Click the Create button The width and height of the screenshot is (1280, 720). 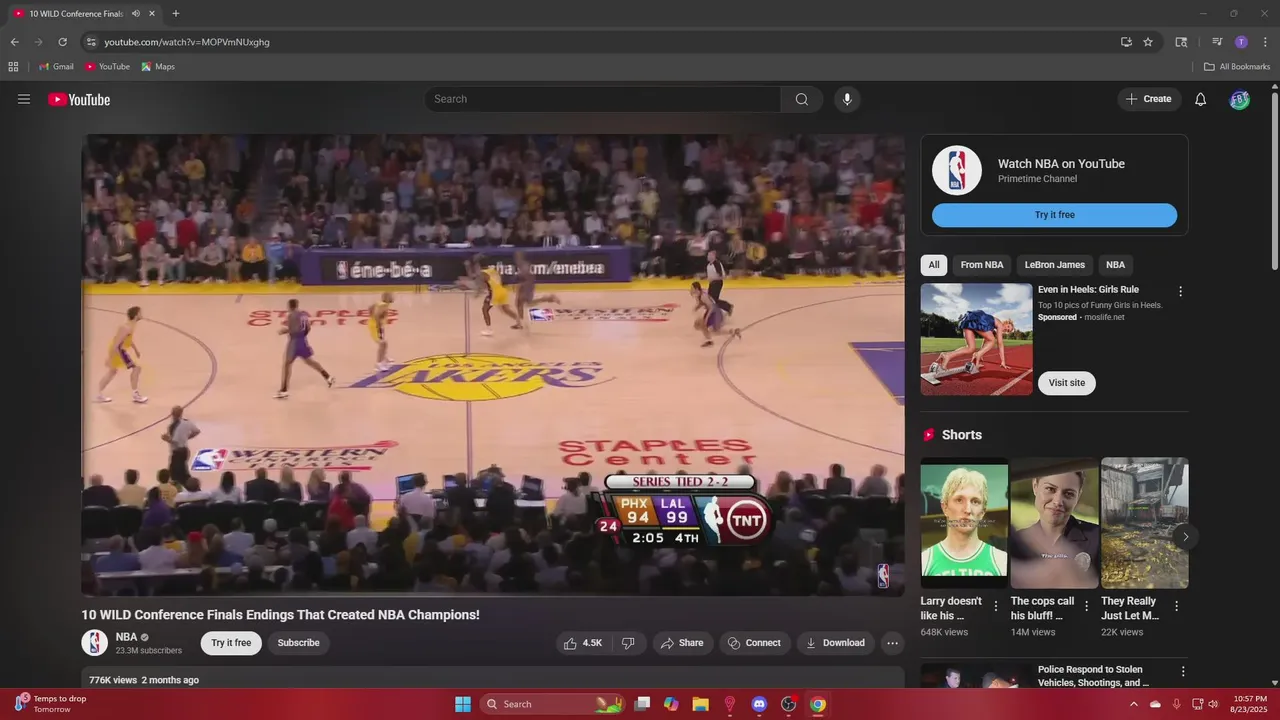[1149, 99]
